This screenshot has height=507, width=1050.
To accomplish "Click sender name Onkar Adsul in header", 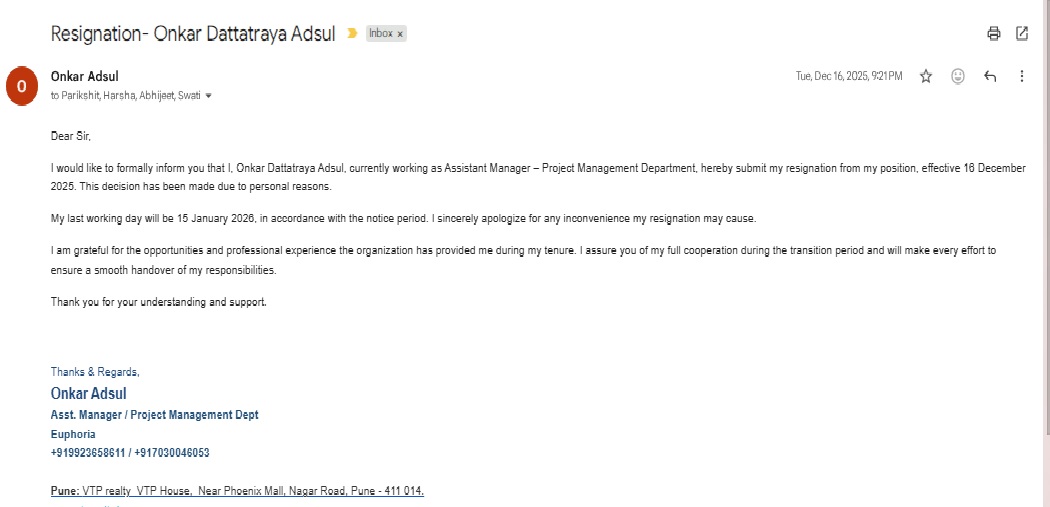I will [85, 76].
